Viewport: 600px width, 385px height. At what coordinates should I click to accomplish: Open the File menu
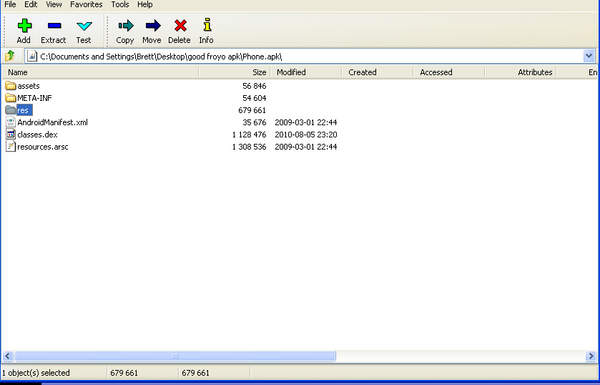(x=10, y=5)
